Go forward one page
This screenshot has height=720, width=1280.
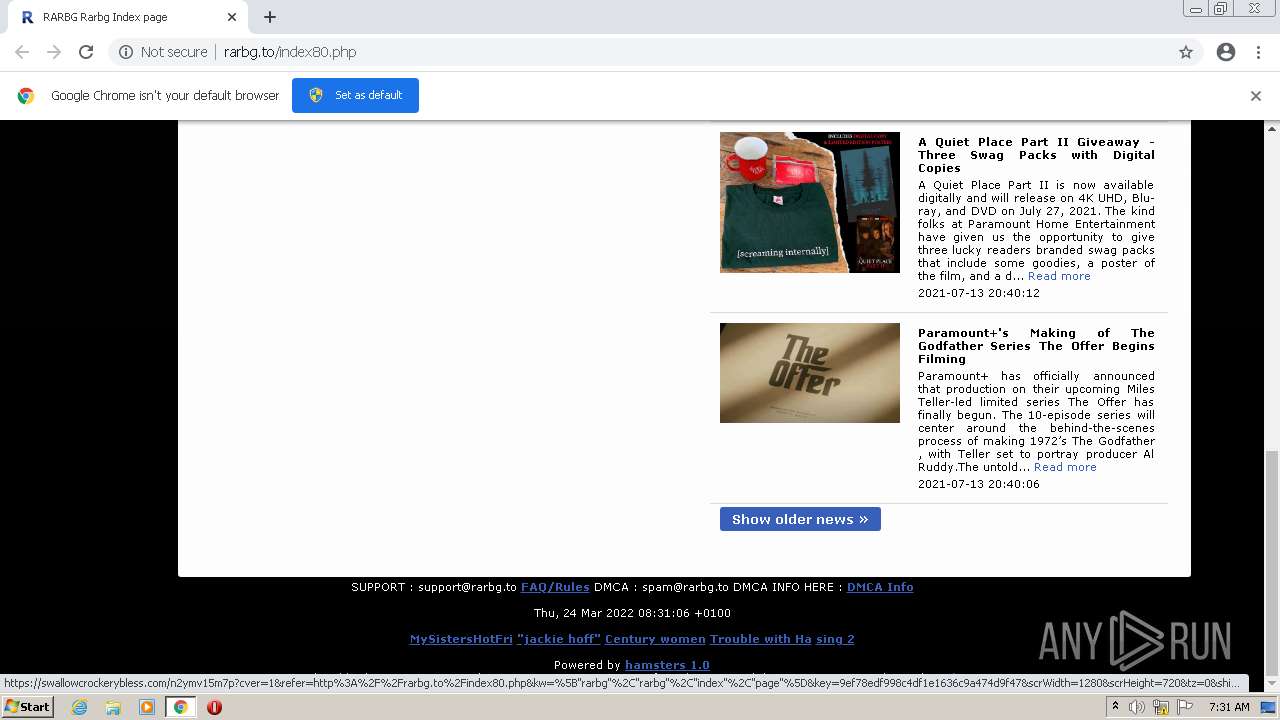point(54,52)
